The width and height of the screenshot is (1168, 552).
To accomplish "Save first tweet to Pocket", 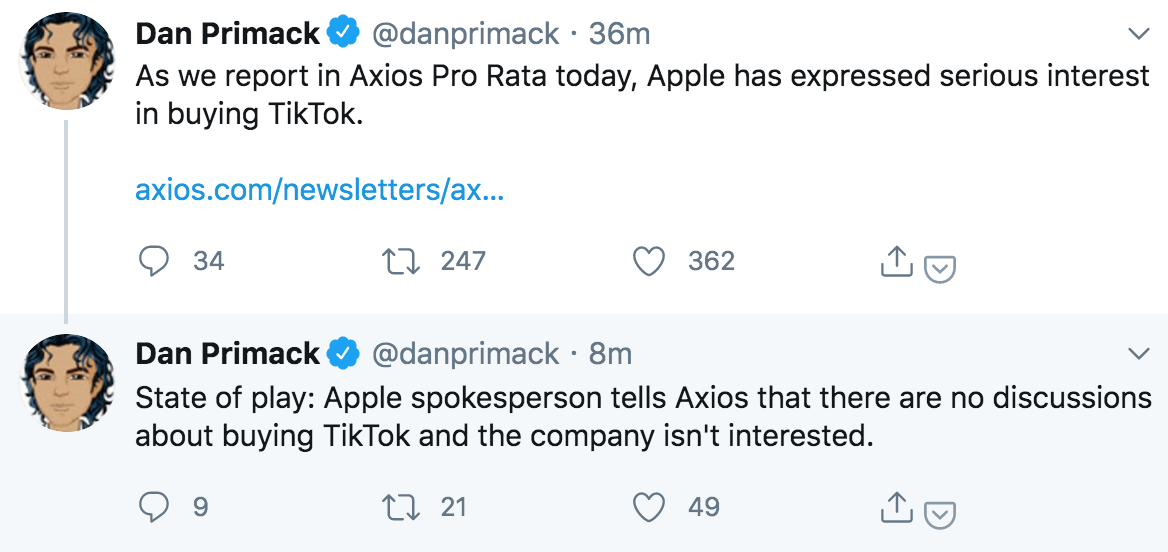I will 940,268.
